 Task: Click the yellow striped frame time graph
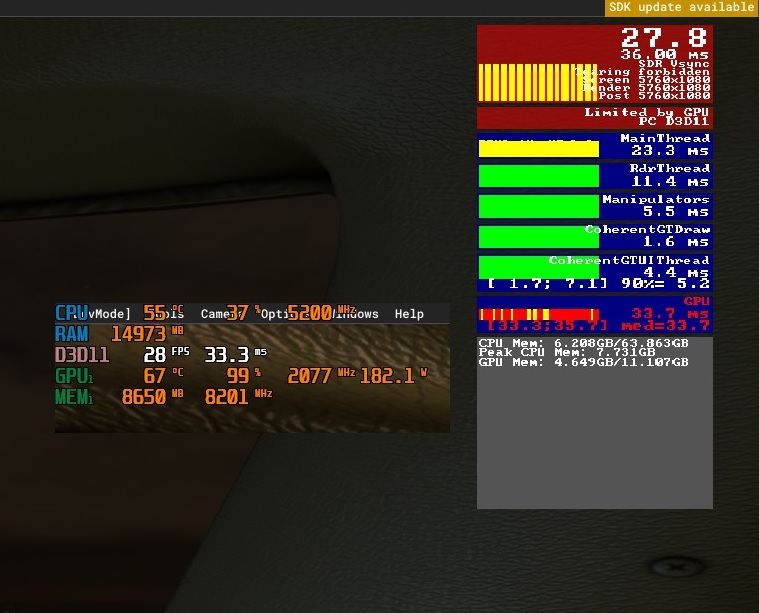(x=537, y=82)
